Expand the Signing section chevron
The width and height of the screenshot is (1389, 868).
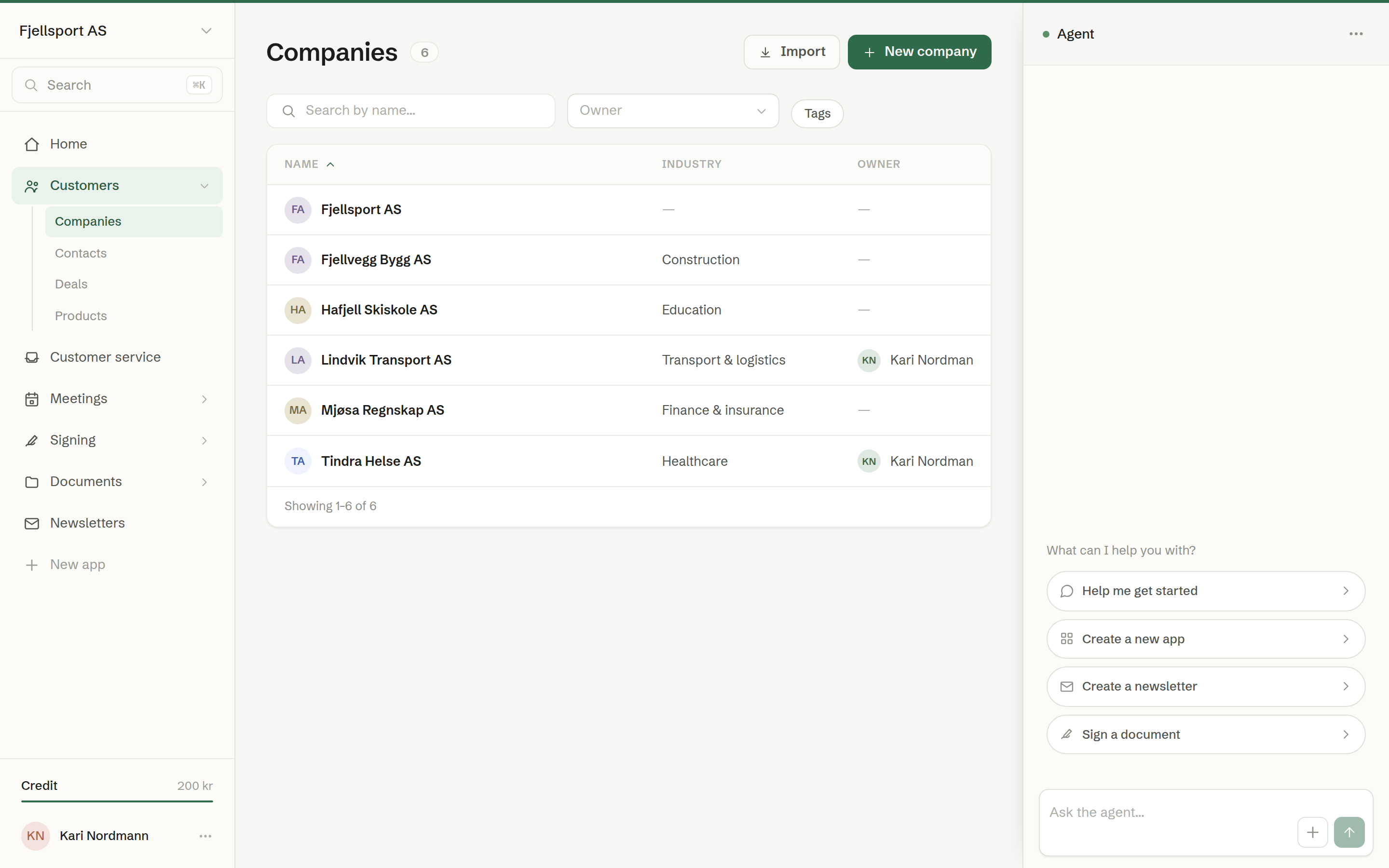pos(204,440)
